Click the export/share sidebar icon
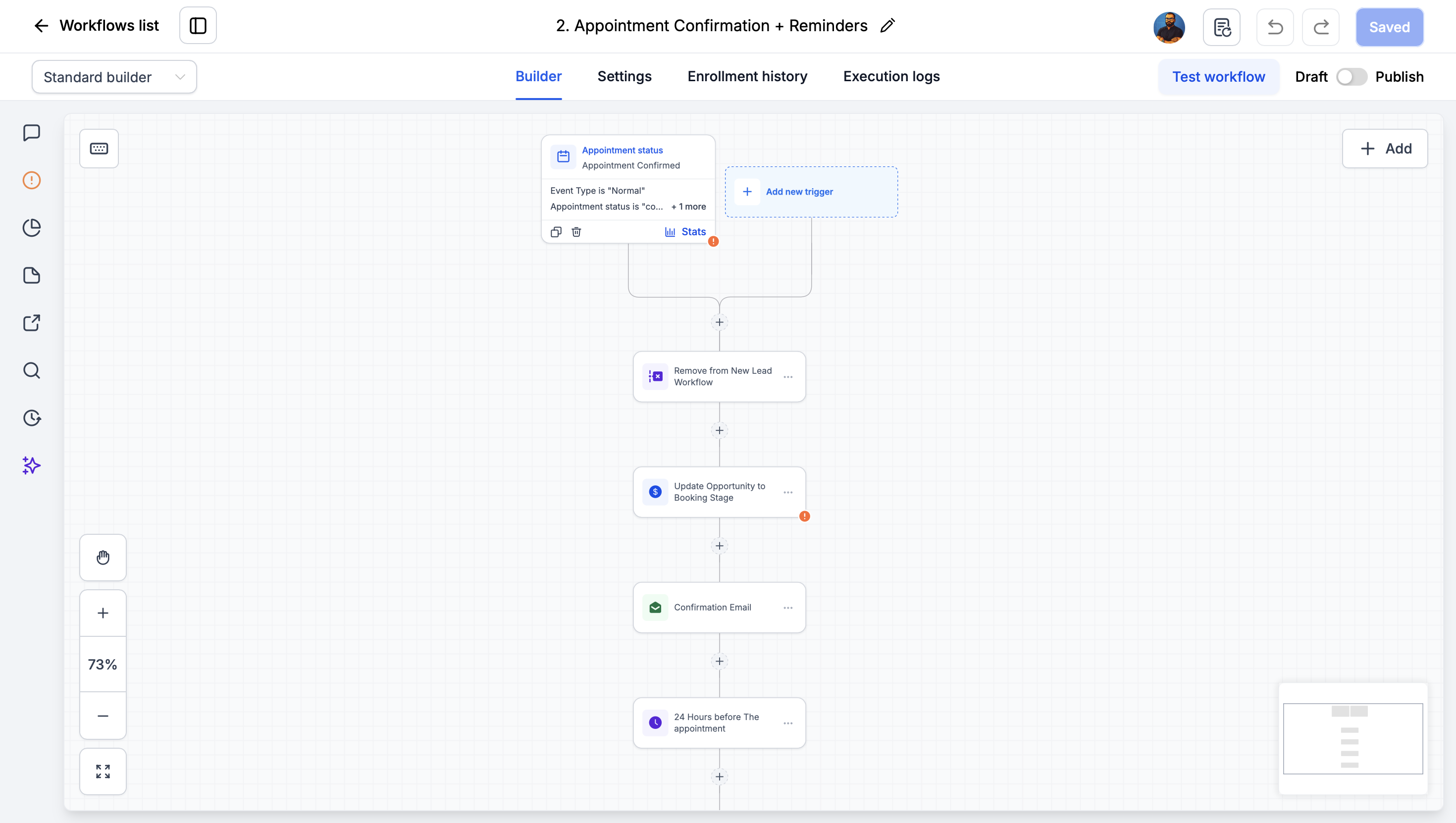The height and width of the screenshot is (823, 1456). (32, 323)
